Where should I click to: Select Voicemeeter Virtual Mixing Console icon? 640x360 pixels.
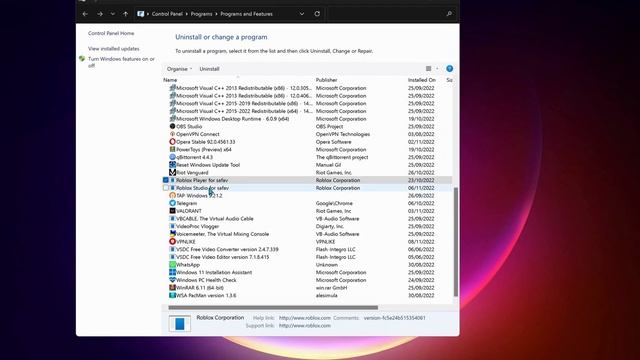[172, 234]
